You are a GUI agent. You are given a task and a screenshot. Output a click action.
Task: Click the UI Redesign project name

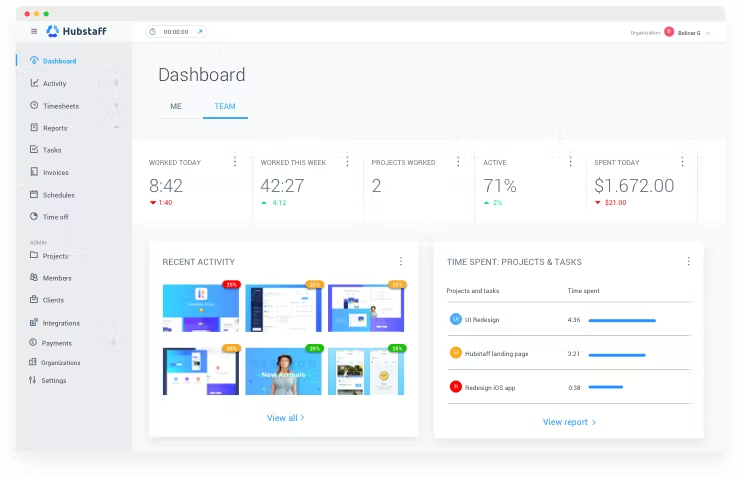[482, 320]
